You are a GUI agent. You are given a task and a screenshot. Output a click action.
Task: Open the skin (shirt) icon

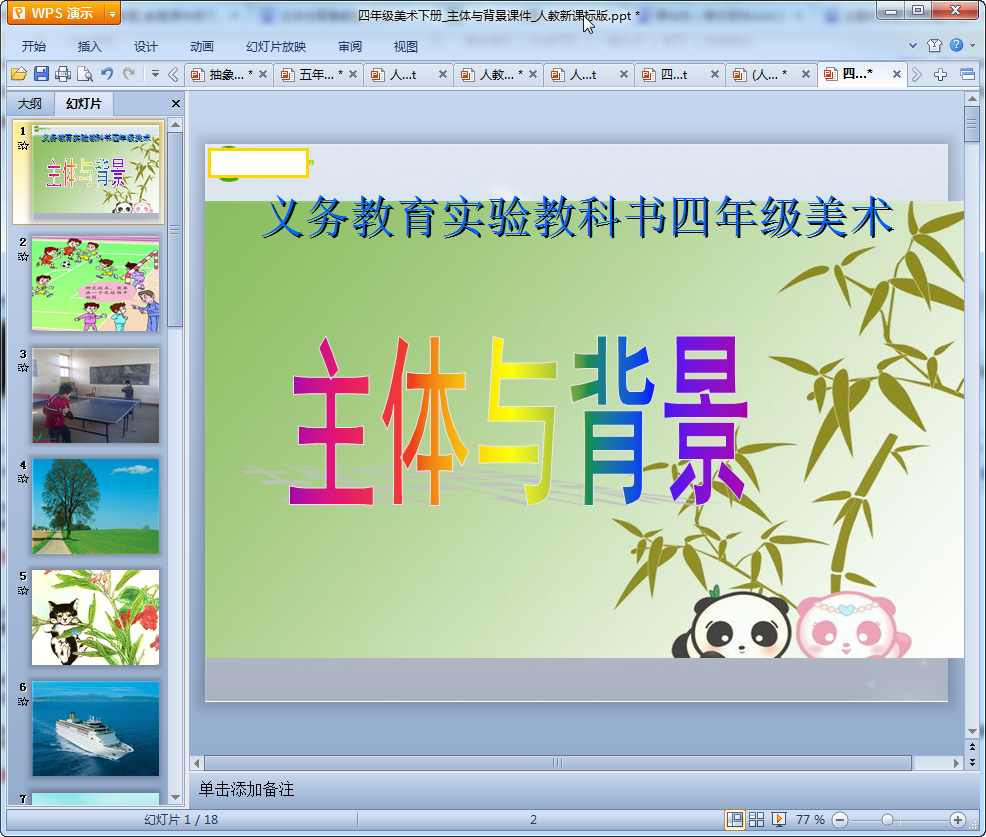pos(934,45)
